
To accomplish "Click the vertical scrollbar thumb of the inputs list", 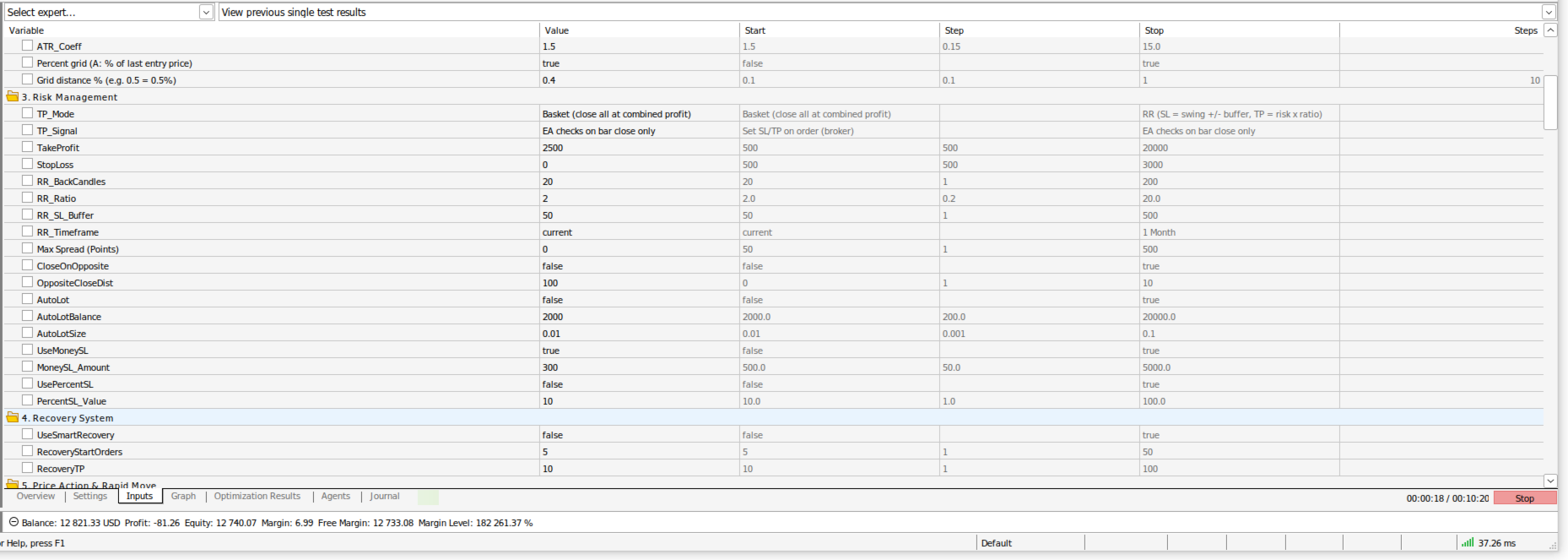I will pos(1550,102).
